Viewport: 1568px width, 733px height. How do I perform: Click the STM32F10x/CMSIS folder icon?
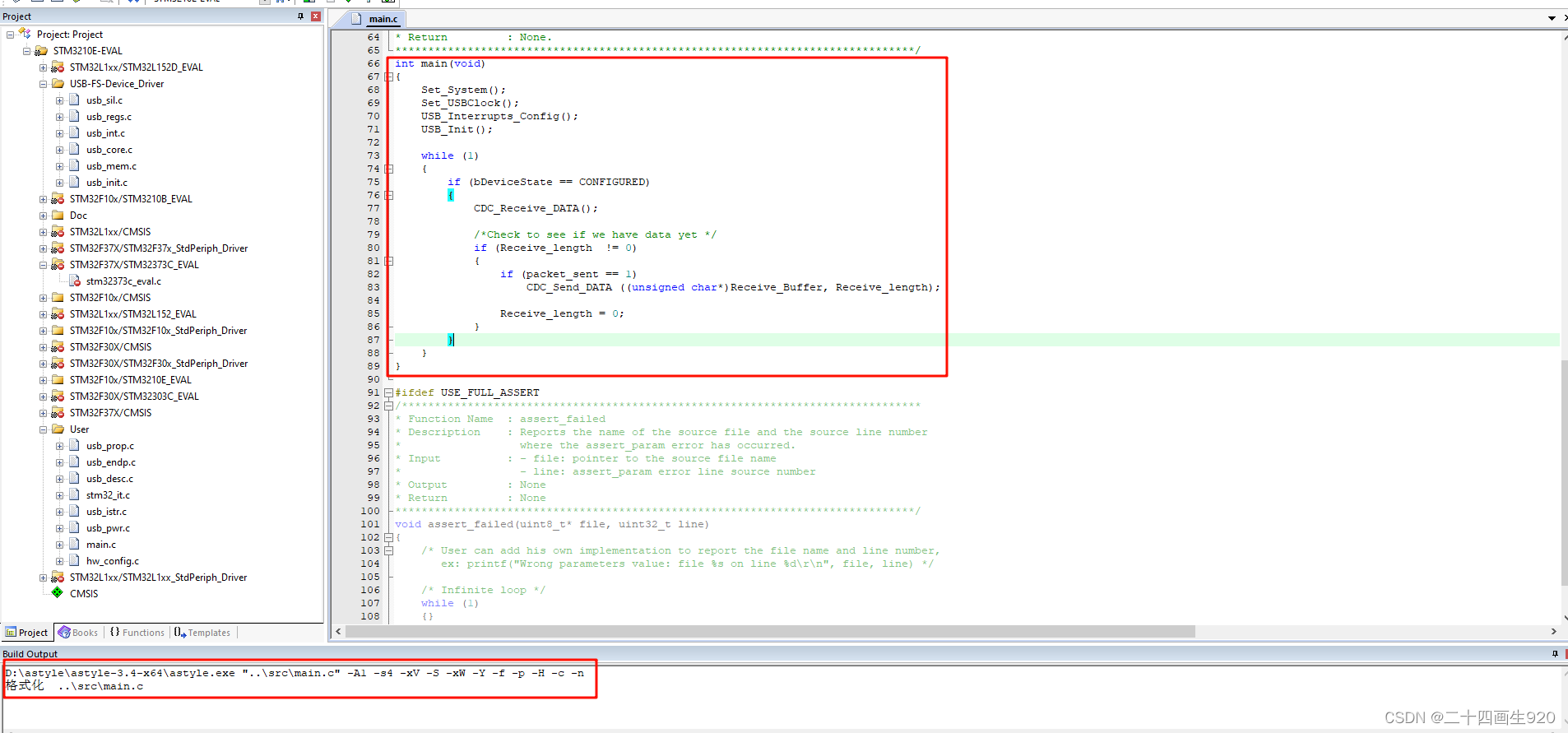click(58, 297)
